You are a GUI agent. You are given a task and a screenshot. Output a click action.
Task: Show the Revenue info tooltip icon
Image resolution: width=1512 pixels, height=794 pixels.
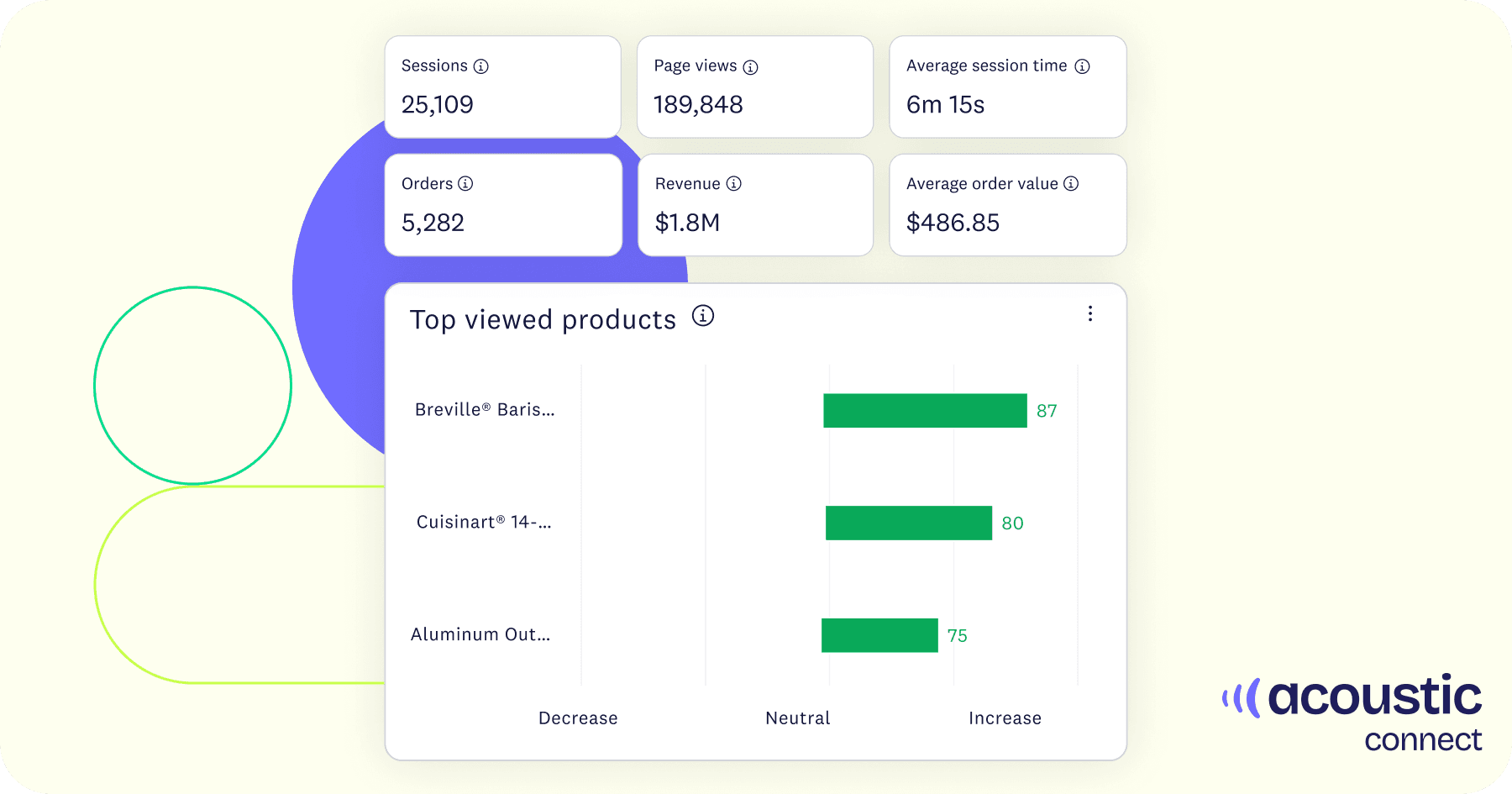tap(733, 183)
